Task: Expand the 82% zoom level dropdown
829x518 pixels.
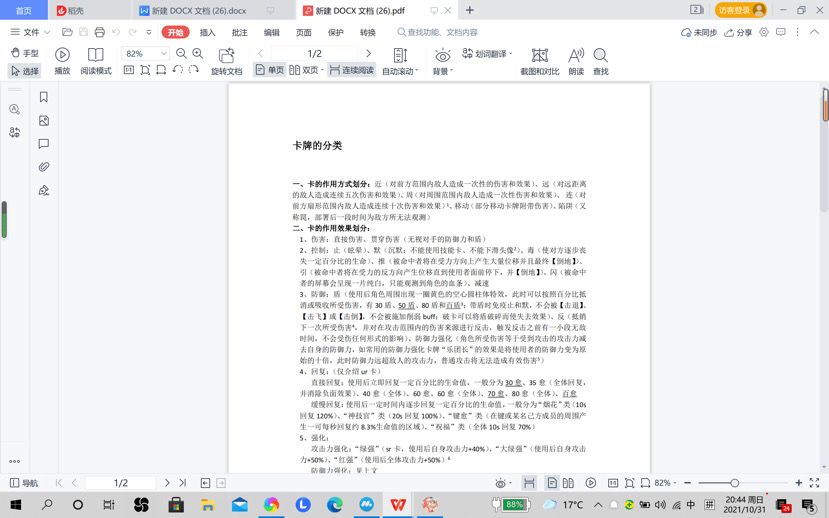Action: click(x=164, y=53)
